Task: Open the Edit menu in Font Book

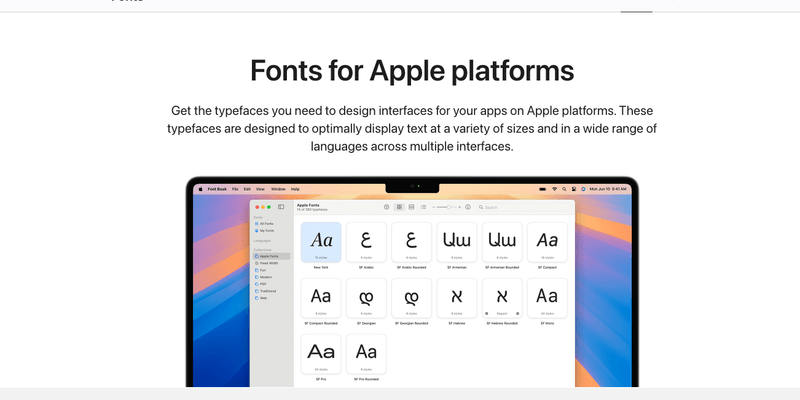Action: coord(247,189)
